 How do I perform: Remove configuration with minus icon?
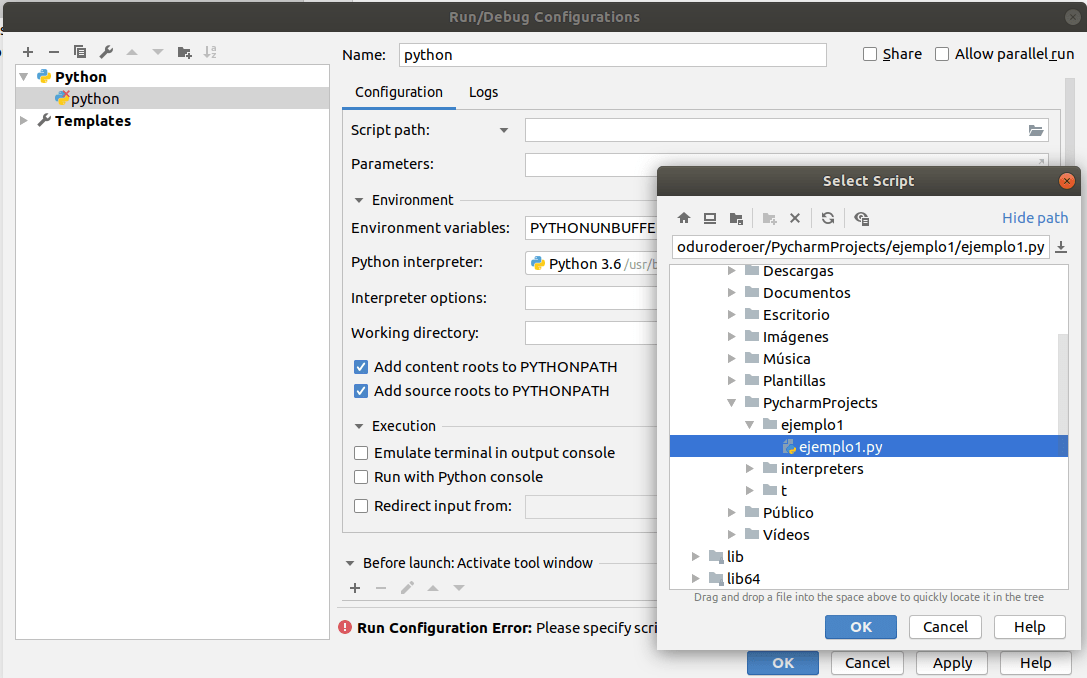(54, 52)
